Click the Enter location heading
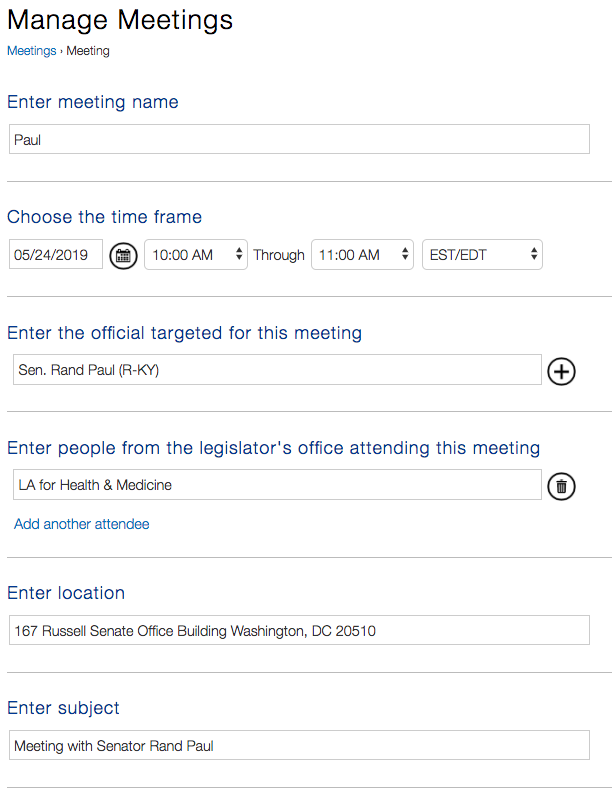616x795 pixels. click(66, 593)
